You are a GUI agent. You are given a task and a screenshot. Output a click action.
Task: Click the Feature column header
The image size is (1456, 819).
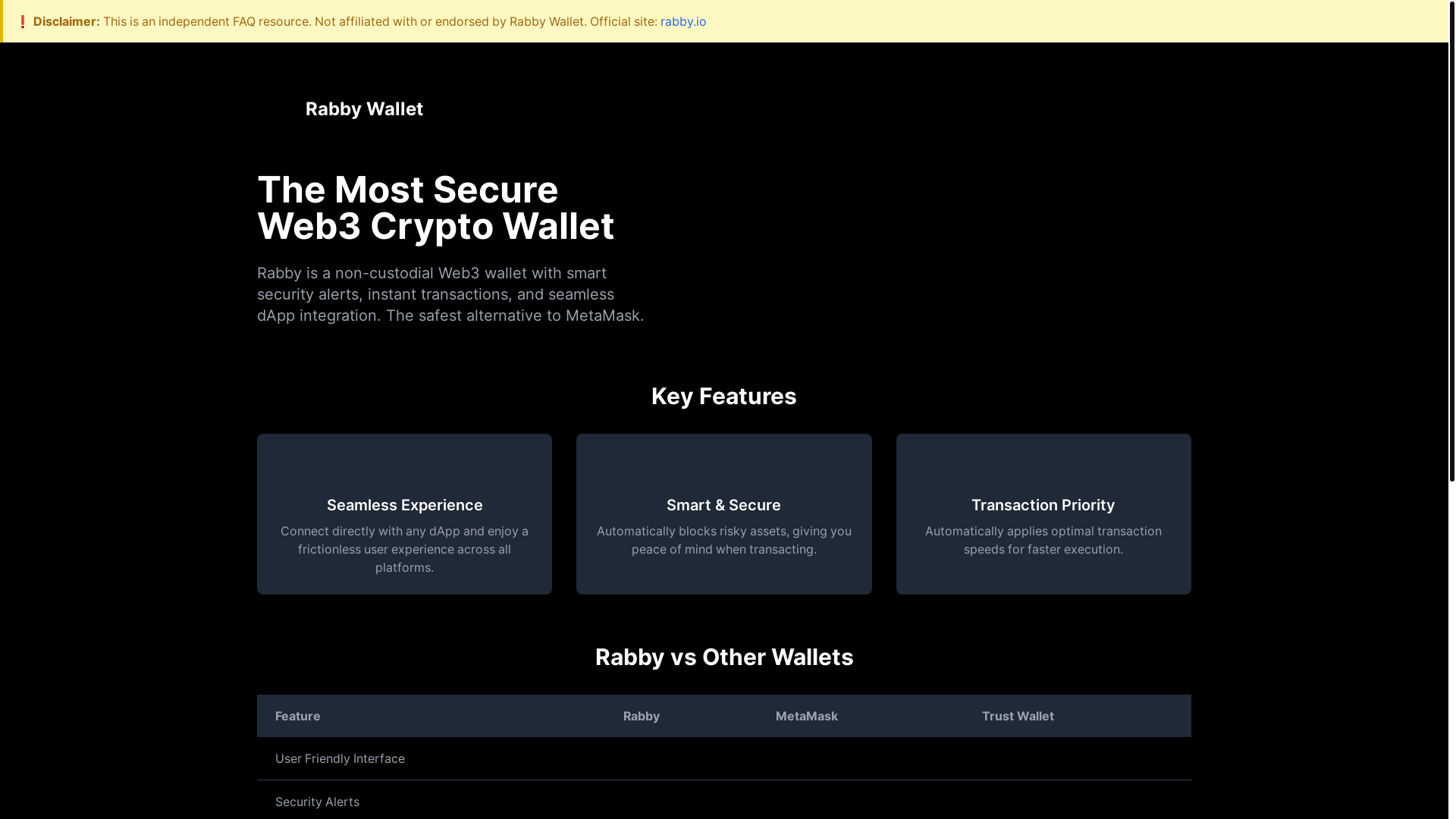pos(297,716)
